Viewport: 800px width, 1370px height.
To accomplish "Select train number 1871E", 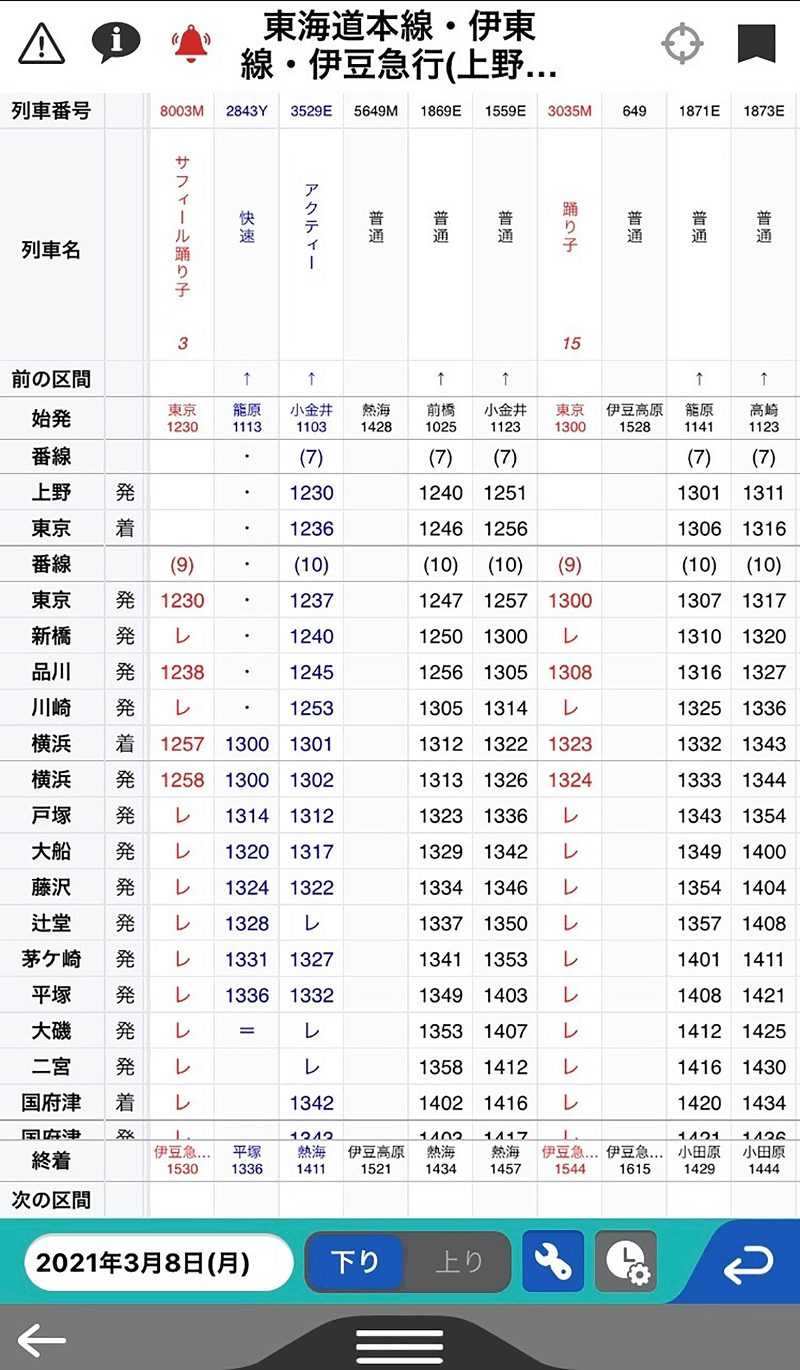I will point(699,111).
